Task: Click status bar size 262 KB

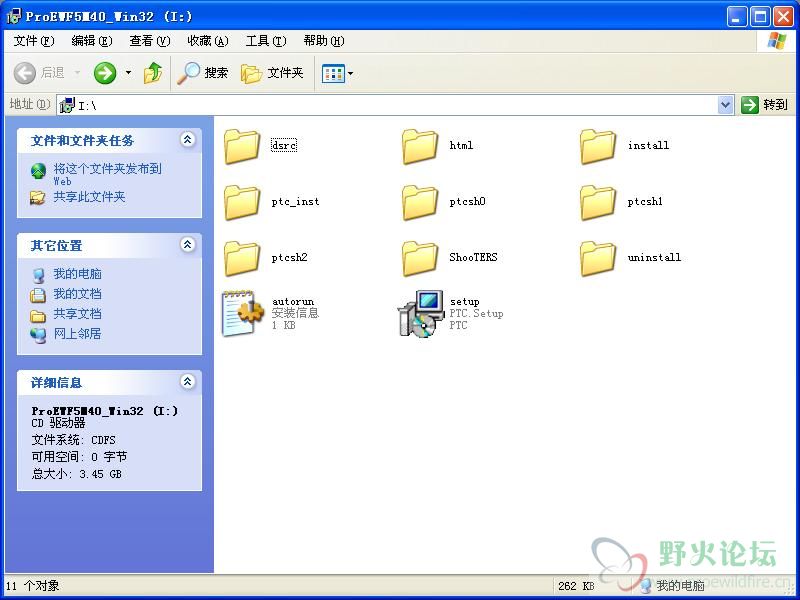Action: click(576, 586)
